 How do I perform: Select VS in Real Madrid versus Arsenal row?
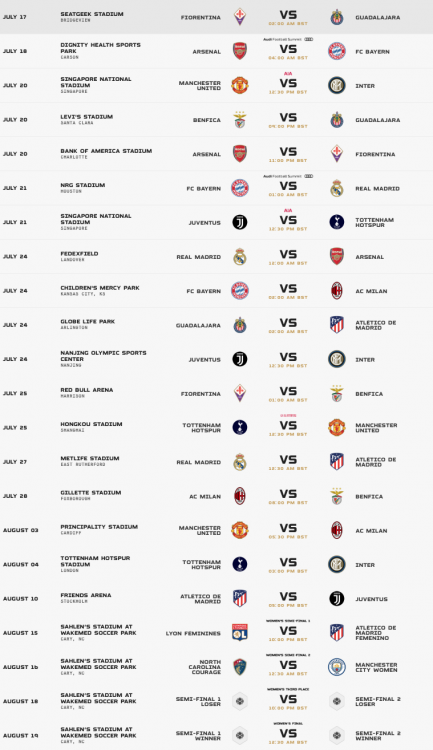[x=288, y=254]
